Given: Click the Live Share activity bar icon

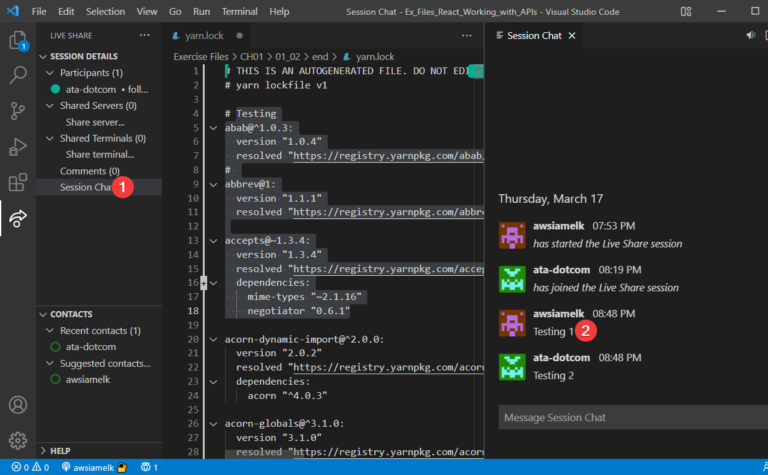Looking at the screenshot, I should [18, 218].
